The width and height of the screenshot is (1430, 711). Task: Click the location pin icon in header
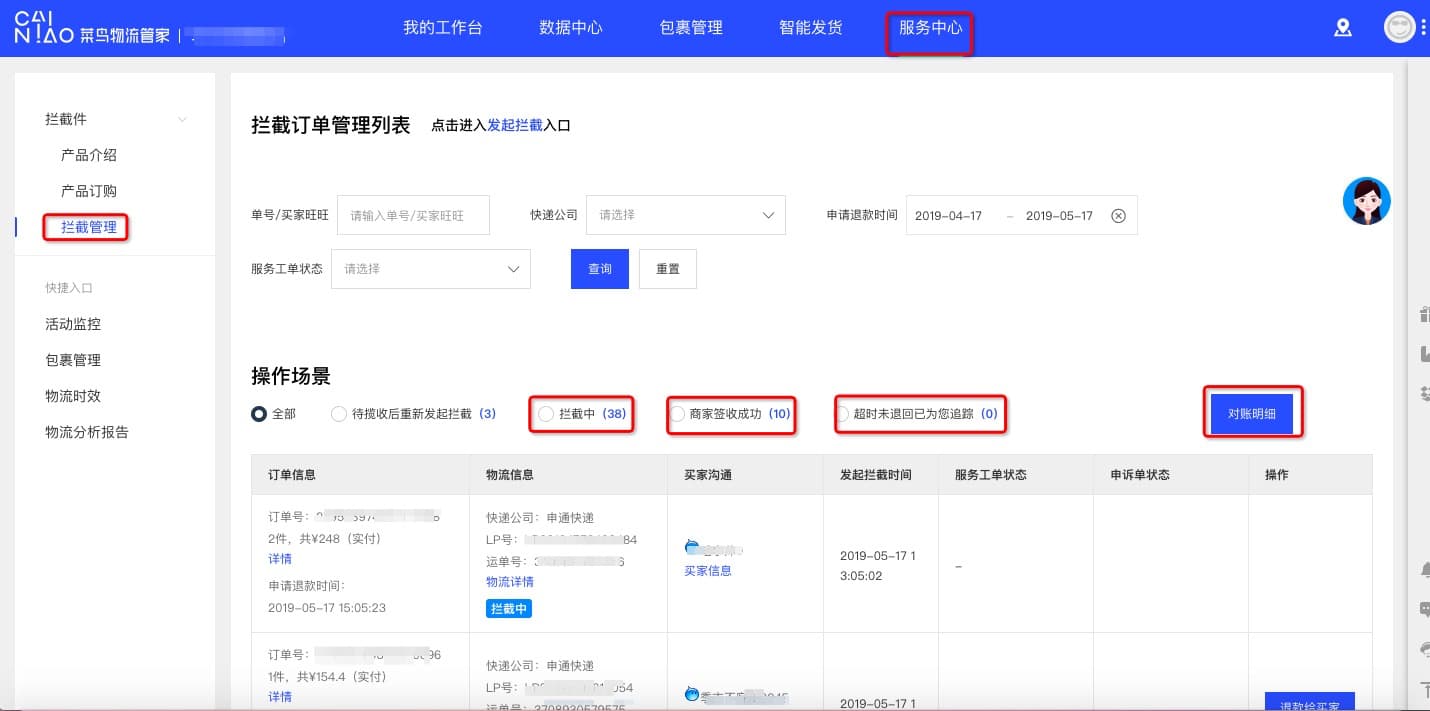[x=1343, y=28]
